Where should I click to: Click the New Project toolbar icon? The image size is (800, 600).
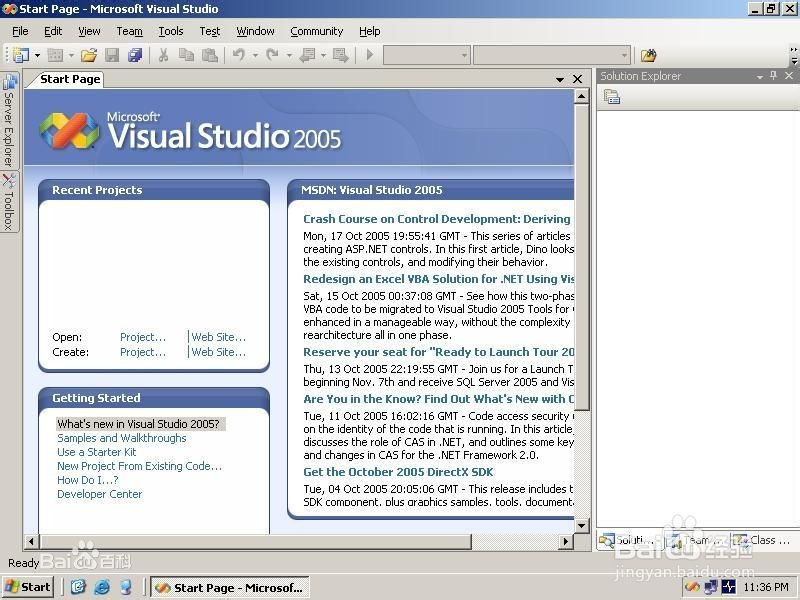click(x=20, y=55)
